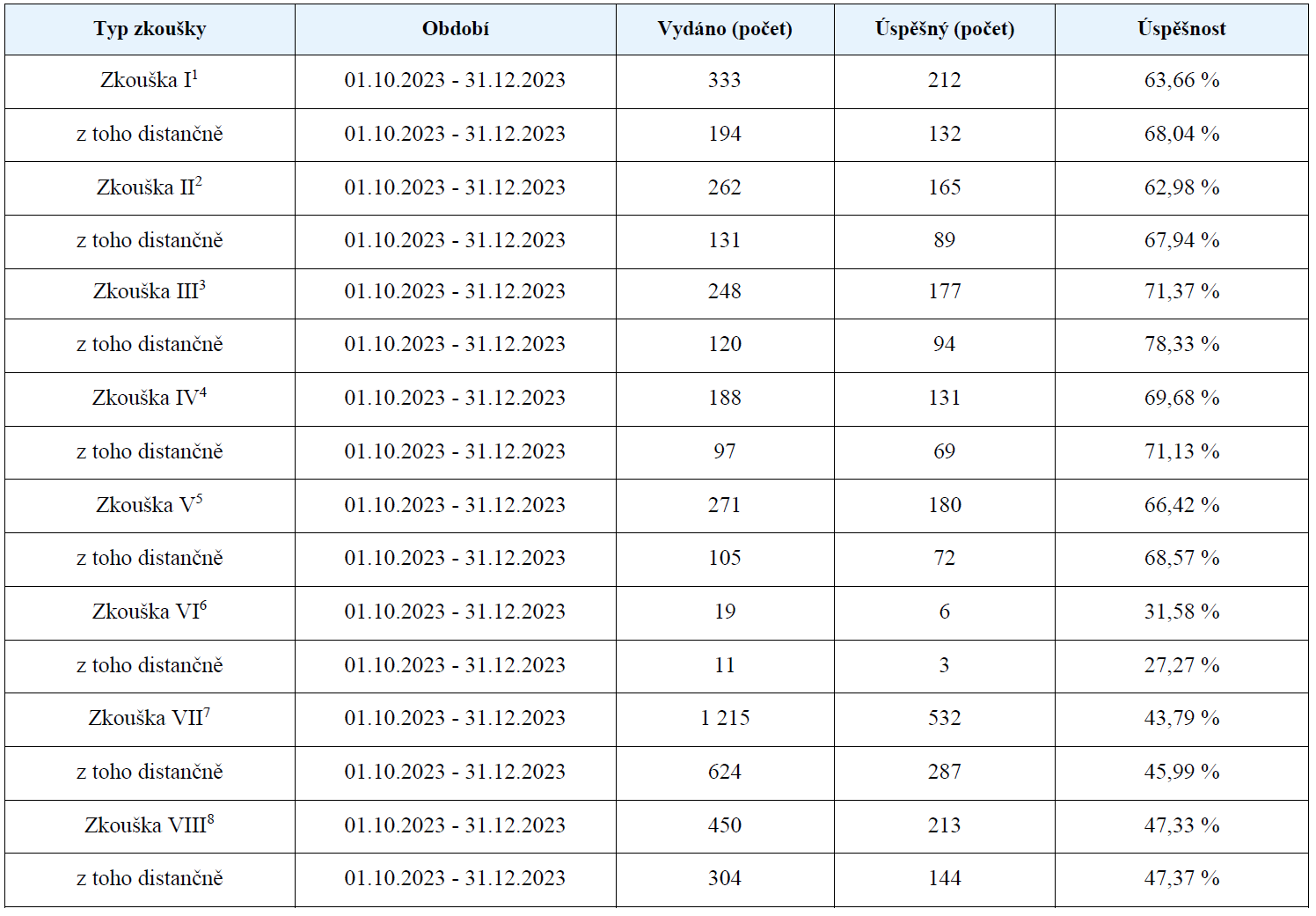This screenshot has height=916, width=1316.
Task: Select the 532 successful count cell
Action: click(x=945, y=719)
